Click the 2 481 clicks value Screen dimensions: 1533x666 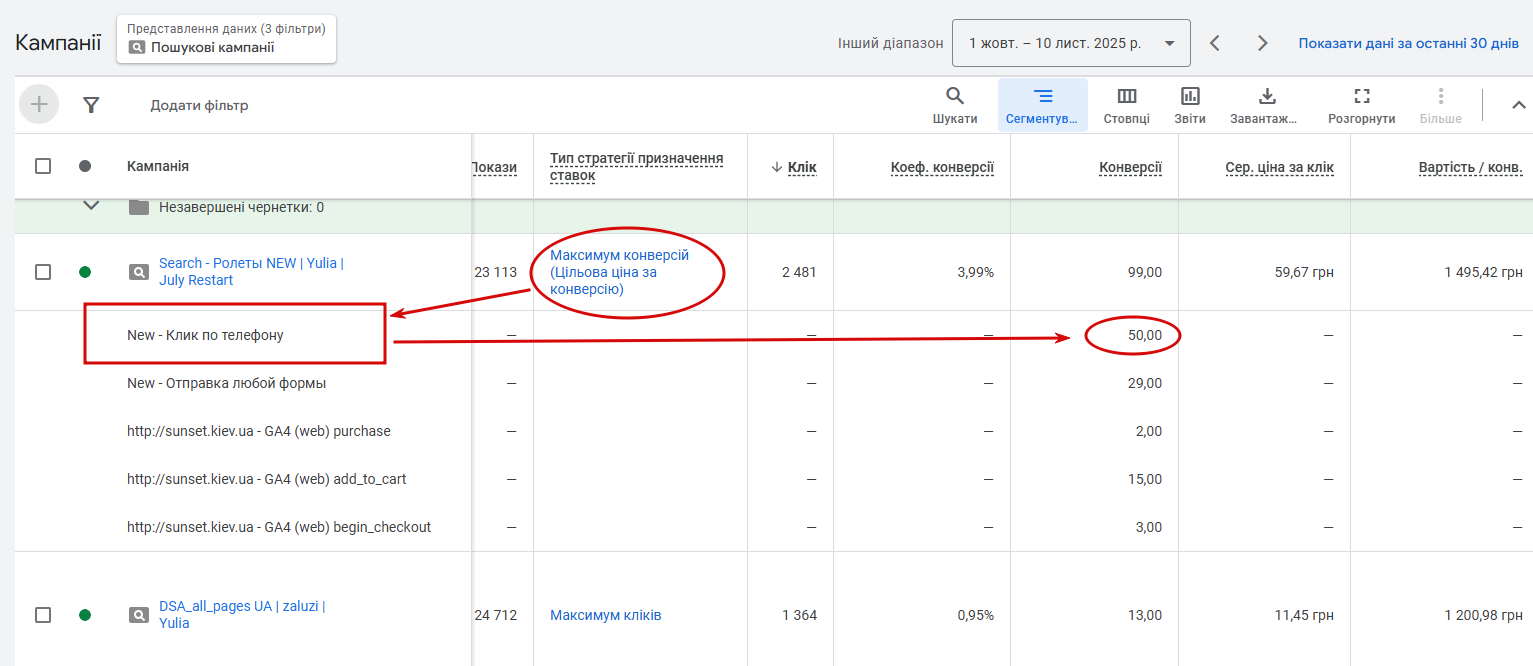(799, 272)
